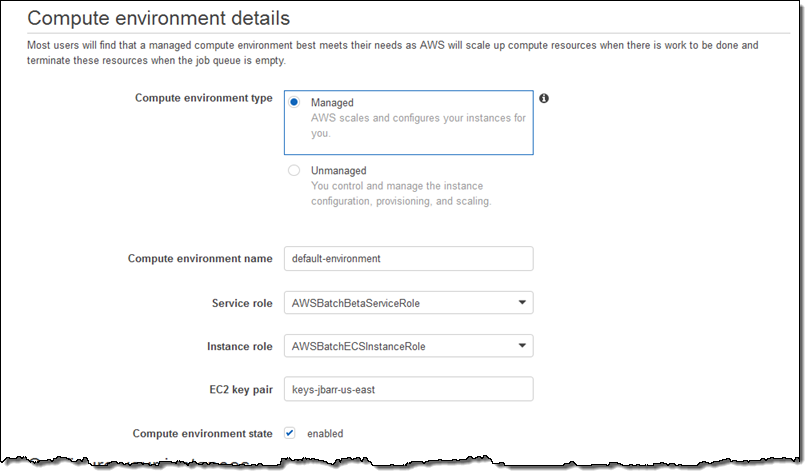Click the "AWS scales and configures" description

[x=417, y=125]
